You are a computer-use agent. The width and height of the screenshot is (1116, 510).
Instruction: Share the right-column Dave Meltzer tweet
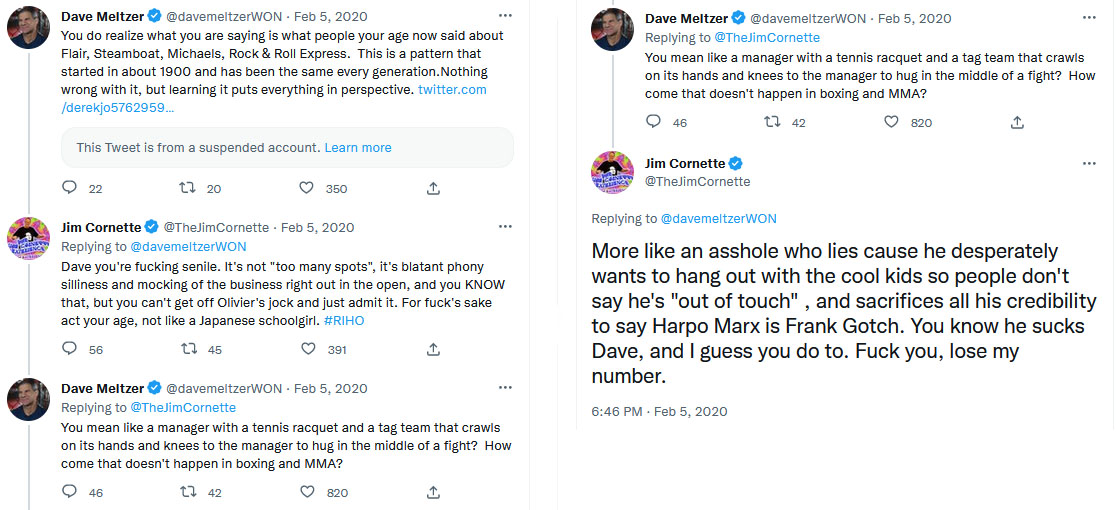1017,122
